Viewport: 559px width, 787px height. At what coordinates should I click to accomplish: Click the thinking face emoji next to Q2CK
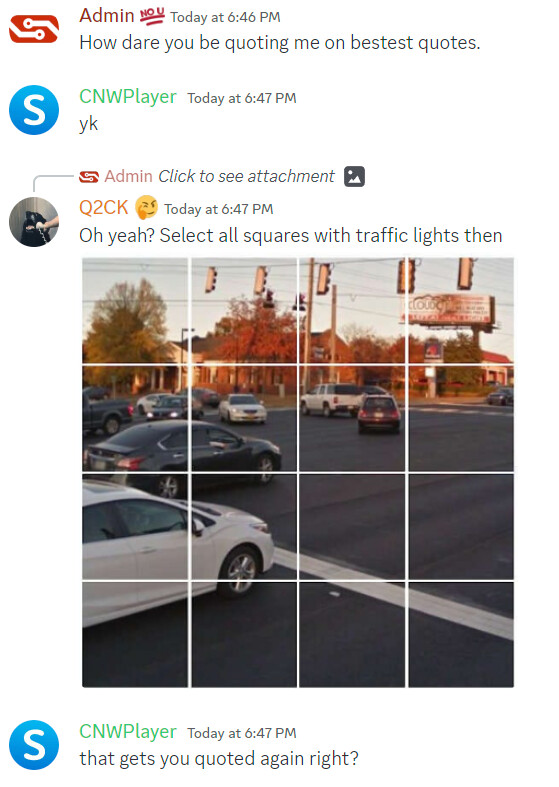click(147, 207)
